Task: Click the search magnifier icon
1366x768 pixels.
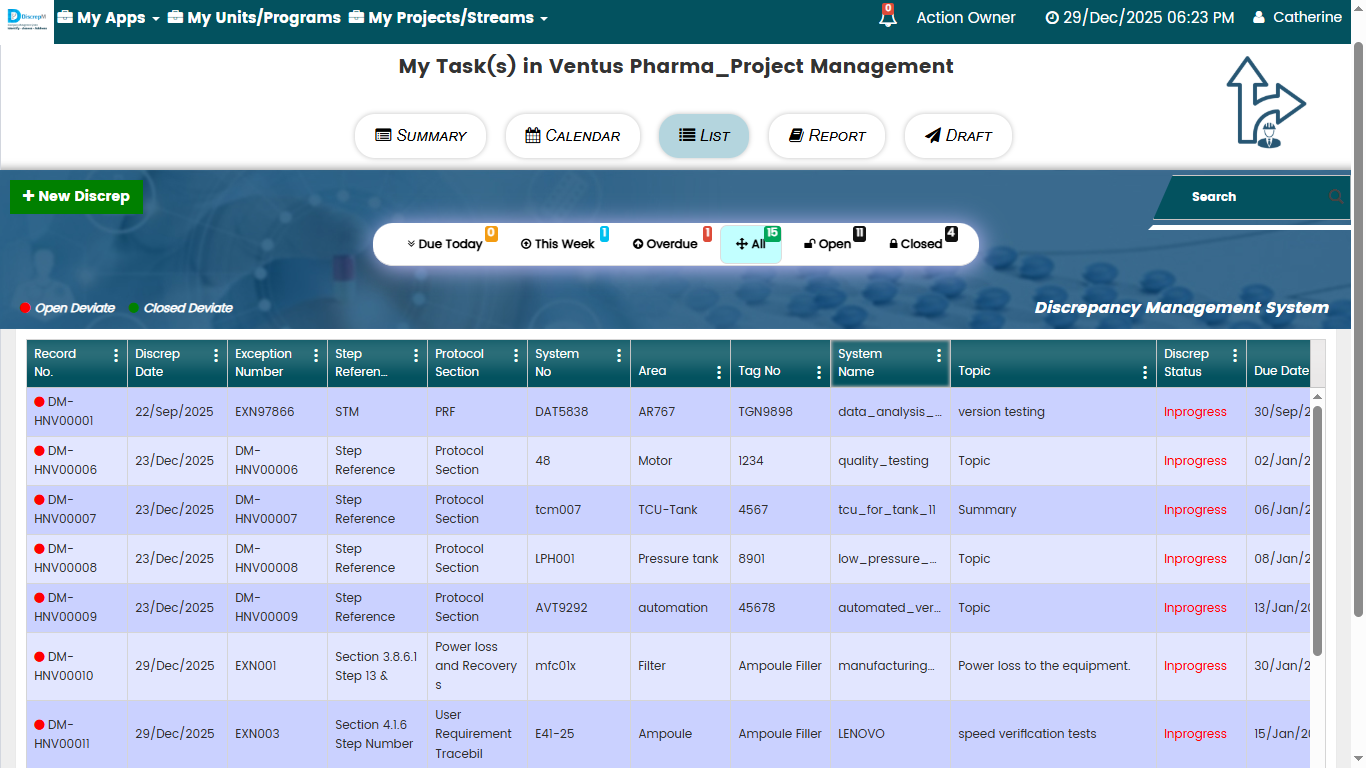Action: 1336,197
